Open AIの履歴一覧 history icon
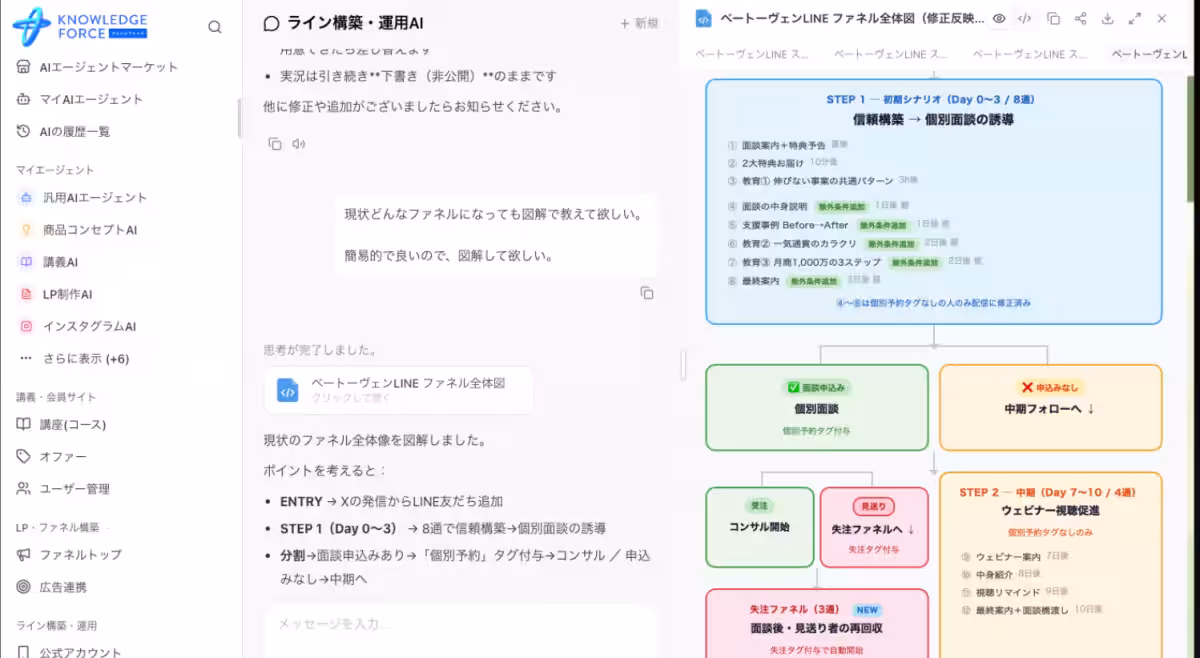The height and width of the screenshot is (658, 1200). point(25,131)
